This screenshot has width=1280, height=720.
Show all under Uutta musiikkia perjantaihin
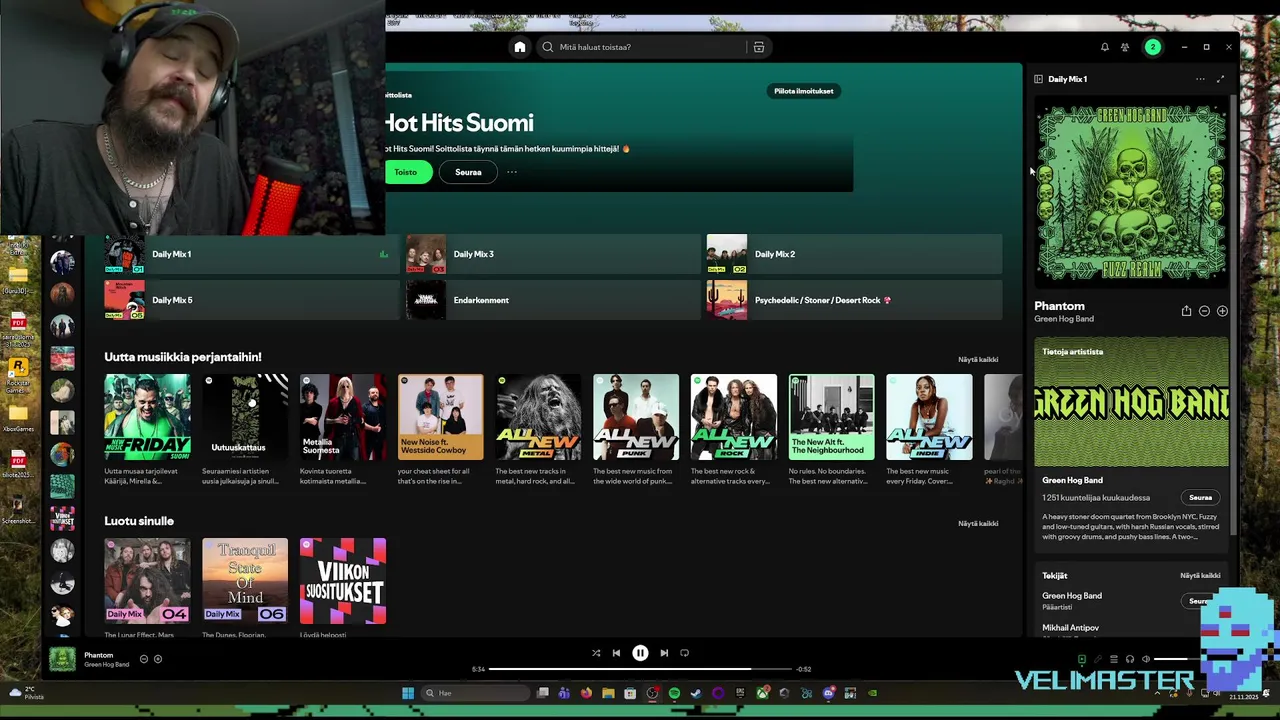pyautogui.click(x=978, y=360)
